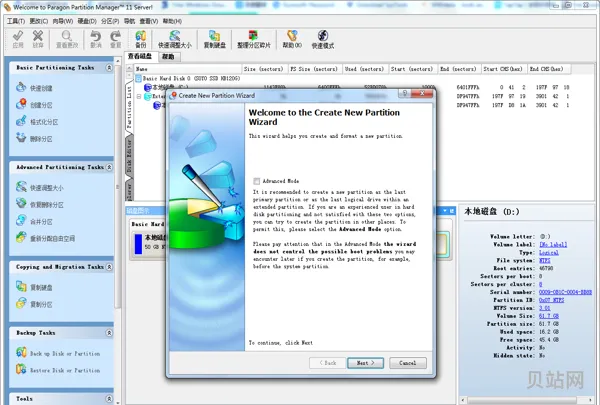Image resolution: width=600 pixels, height=405 pixels.
Task: Click the 查看更改 magnifier toolbar icon
Action: [67, 39]
